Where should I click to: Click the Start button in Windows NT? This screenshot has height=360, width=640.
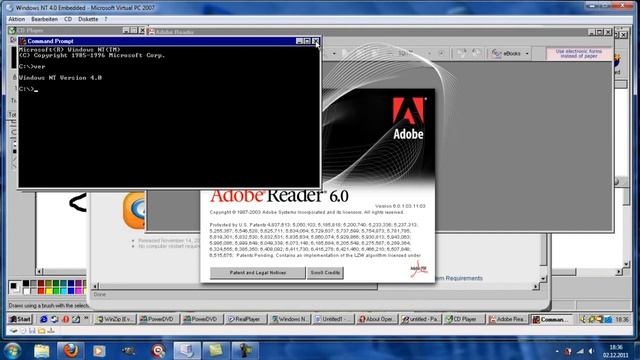tap(20, 319)
